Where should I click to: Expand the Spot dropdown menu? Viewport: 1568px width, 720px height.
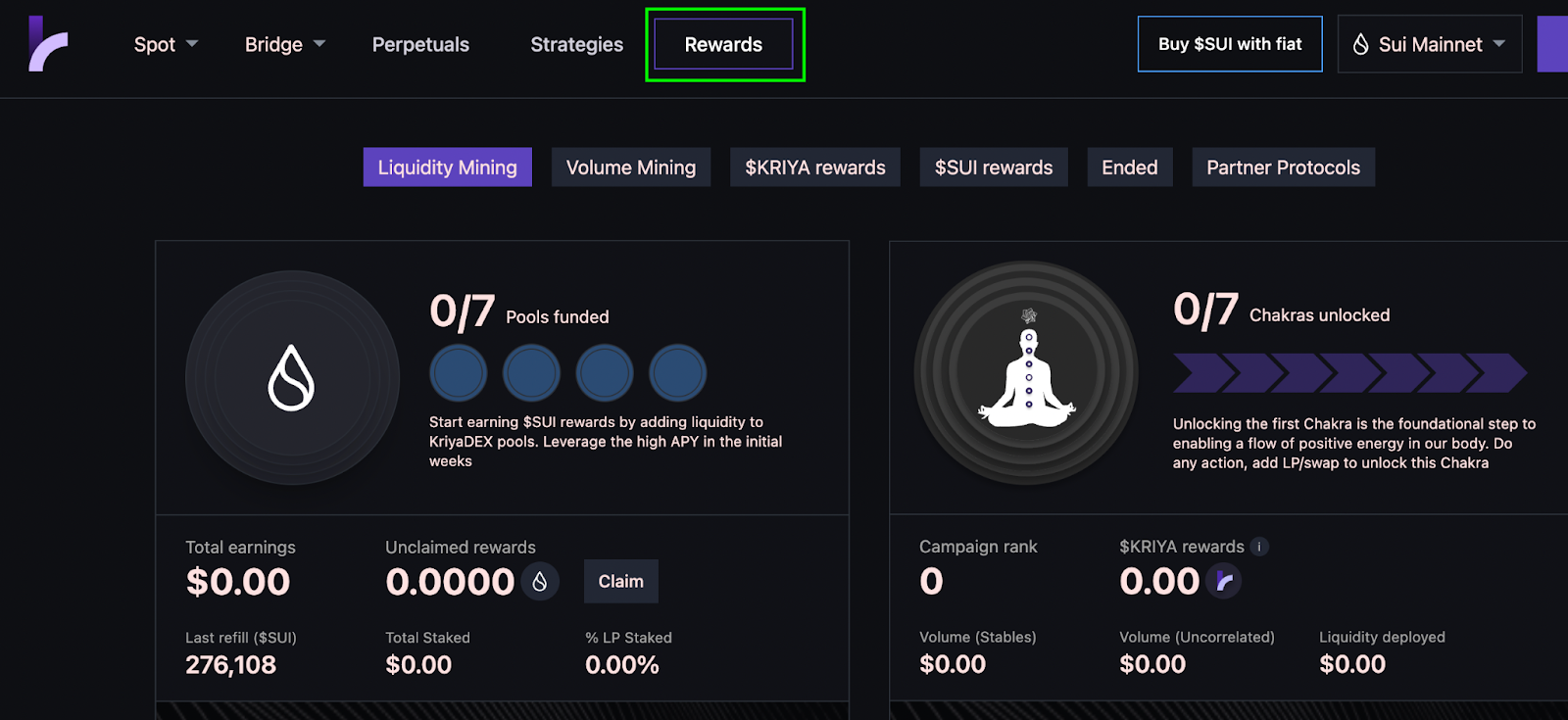coord(166,44)
